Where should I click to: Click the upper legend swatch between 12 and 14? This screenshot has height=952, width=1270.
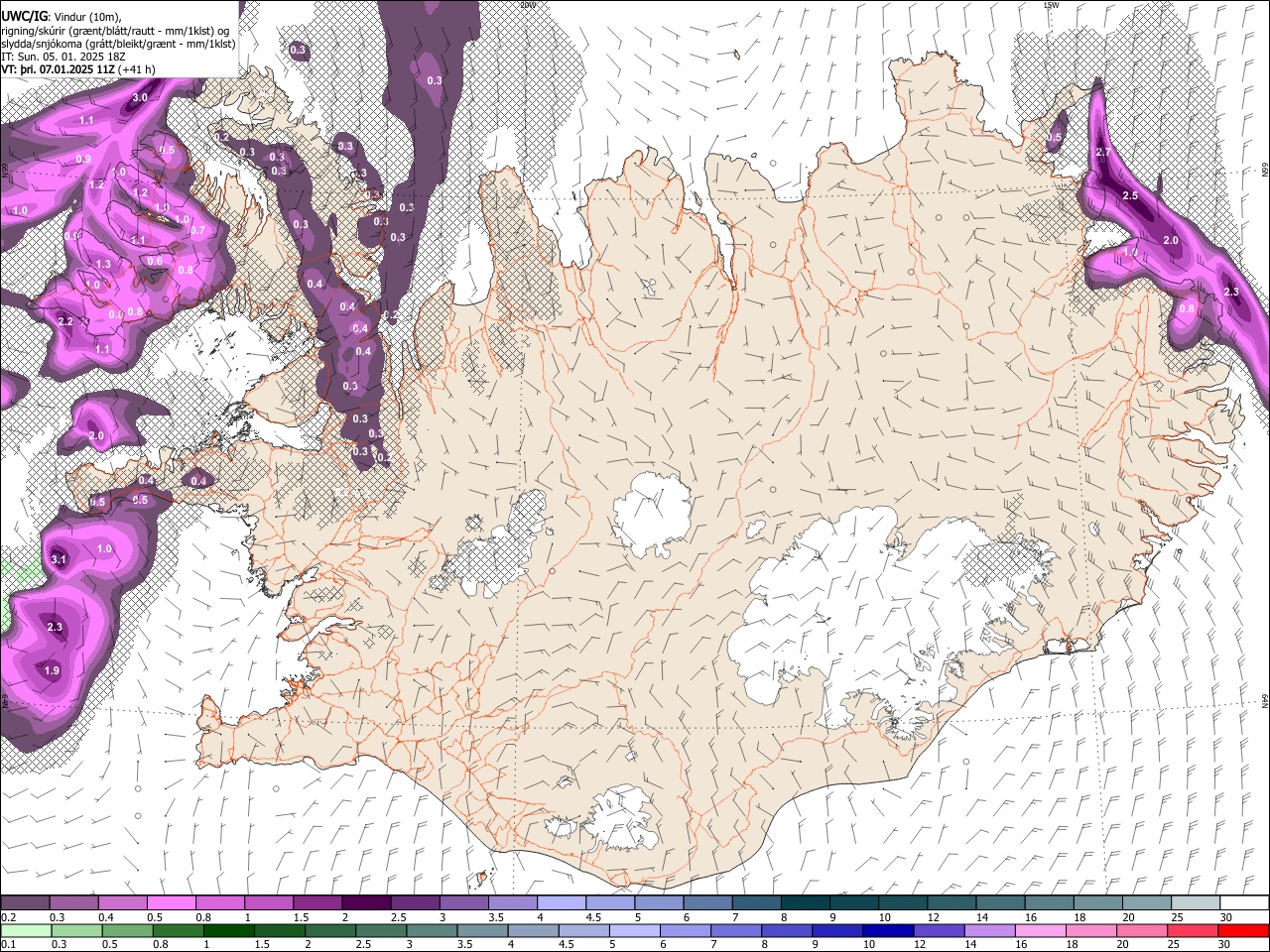point(952,903)
